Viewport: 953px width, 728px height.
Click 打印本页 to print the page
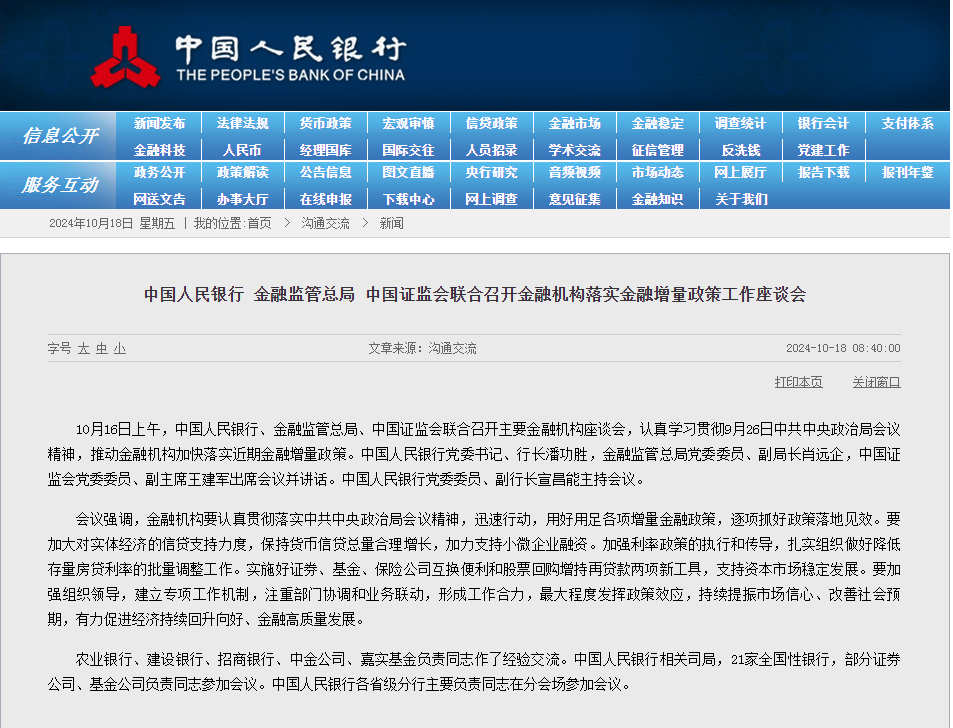click(798, 382)
